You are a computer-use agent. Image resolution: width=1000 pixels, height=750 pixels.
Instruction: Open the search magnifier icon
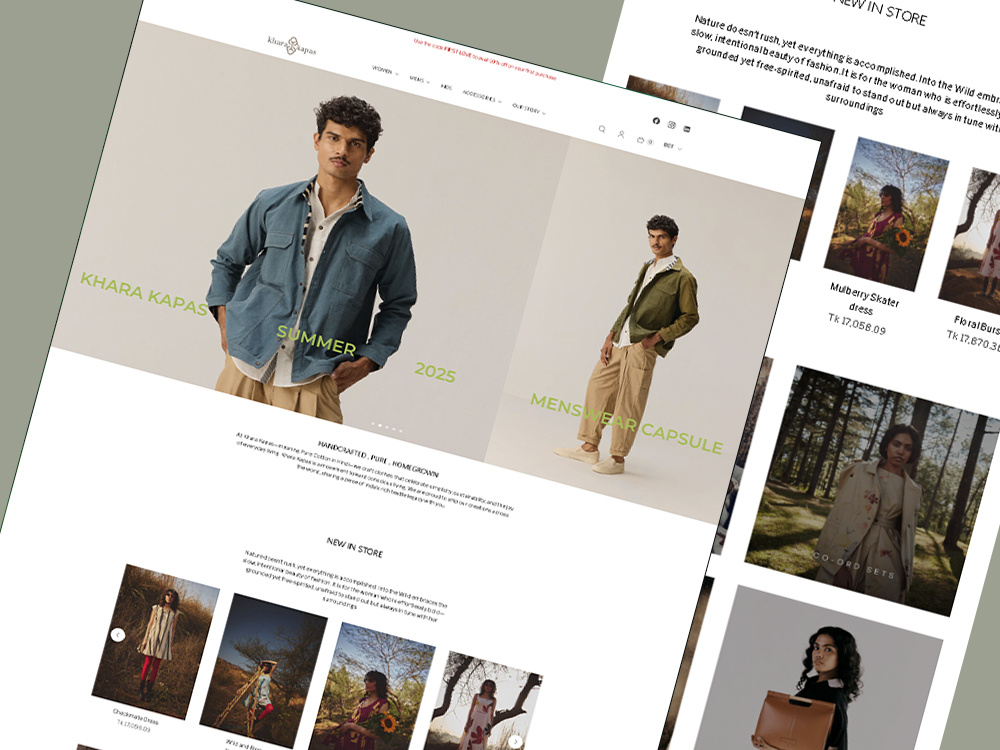click(x=602, y=128)
